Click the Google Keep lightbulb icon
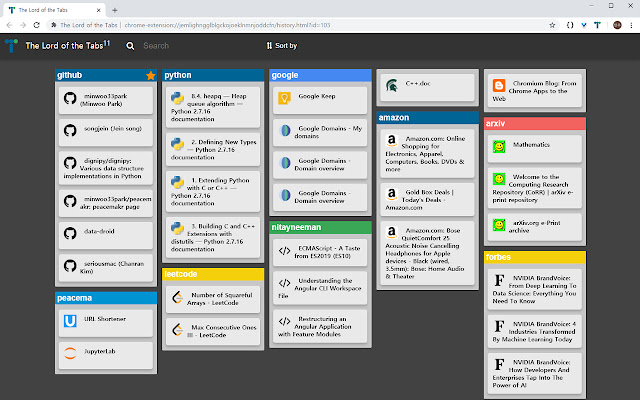Screen dimensions: 640x400 pyautogui.click(x=284, y=98)
